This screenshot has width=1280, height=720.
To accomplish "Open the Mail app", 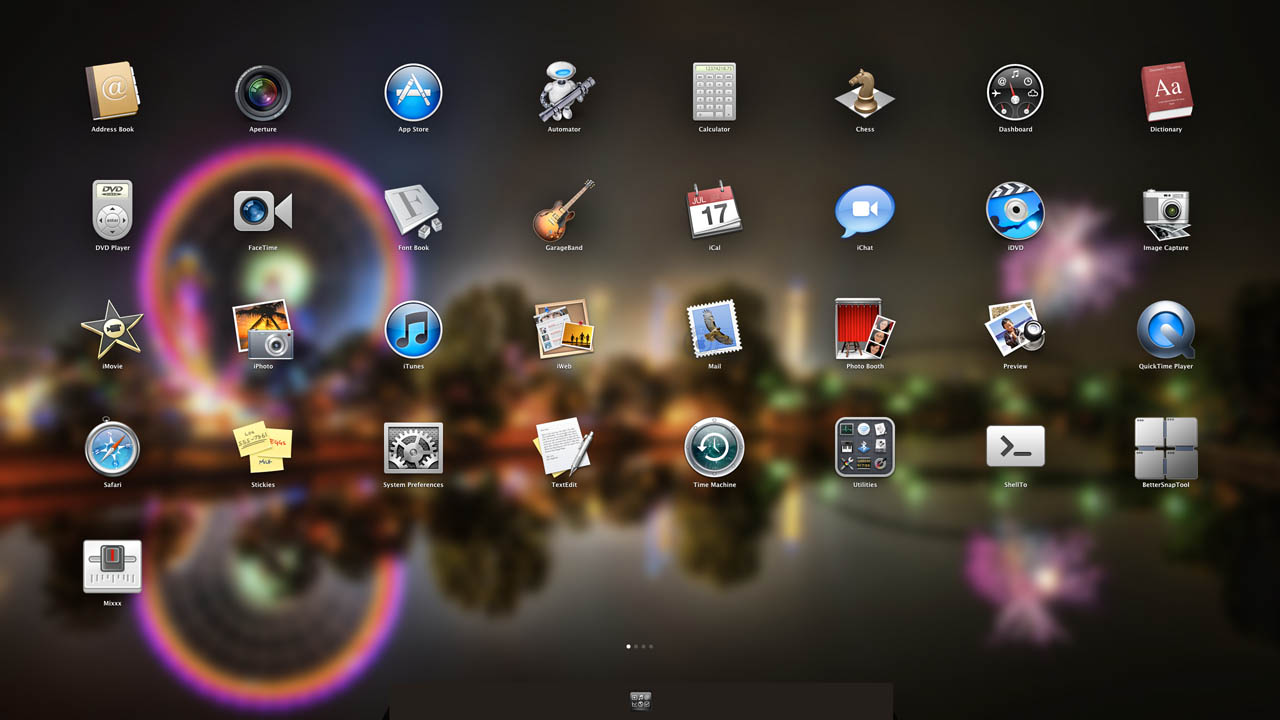I will tap(714, 329).
